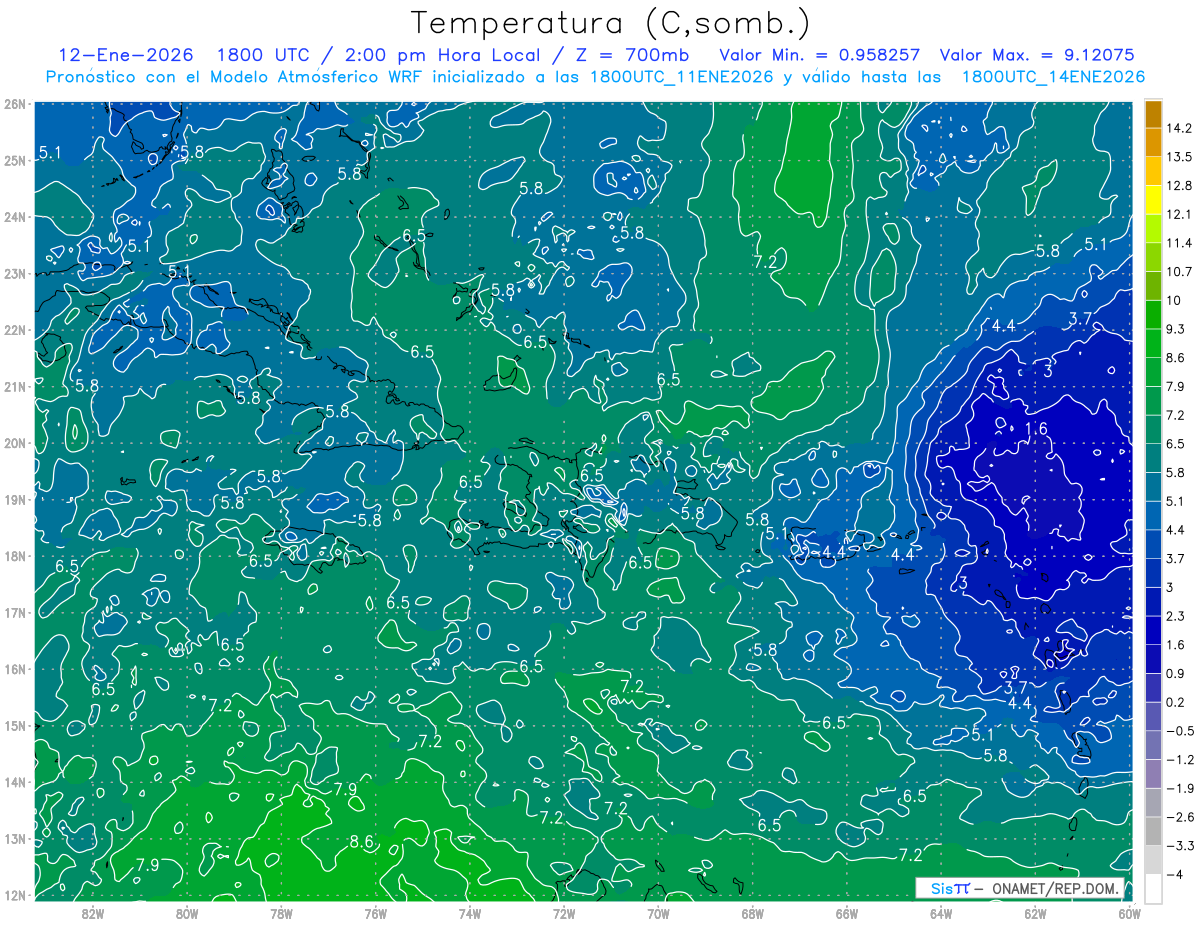Select the brown-orange swatch above 14.2

1153,114
